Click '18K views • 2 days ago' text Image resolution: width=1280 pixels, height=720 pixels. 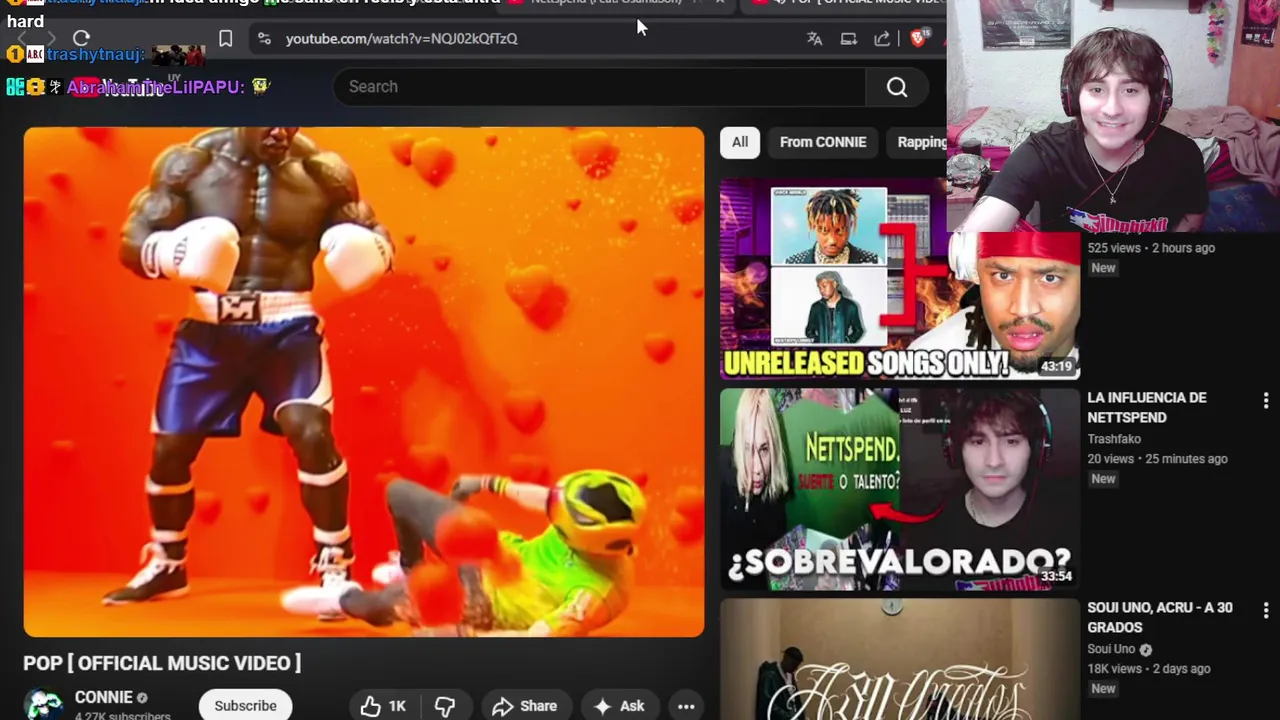[x=1149, y=669]
